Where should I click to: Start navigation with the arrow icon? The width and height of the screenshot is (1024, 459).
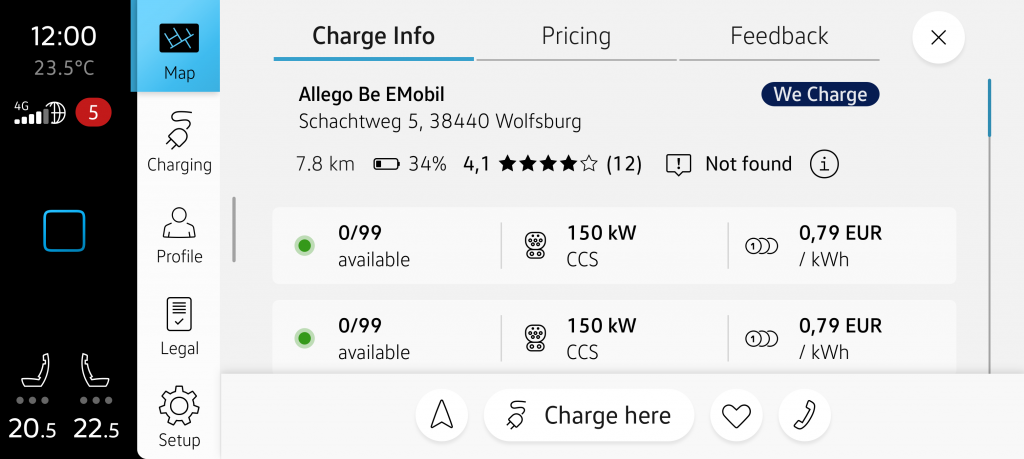(x=441, y=416)
